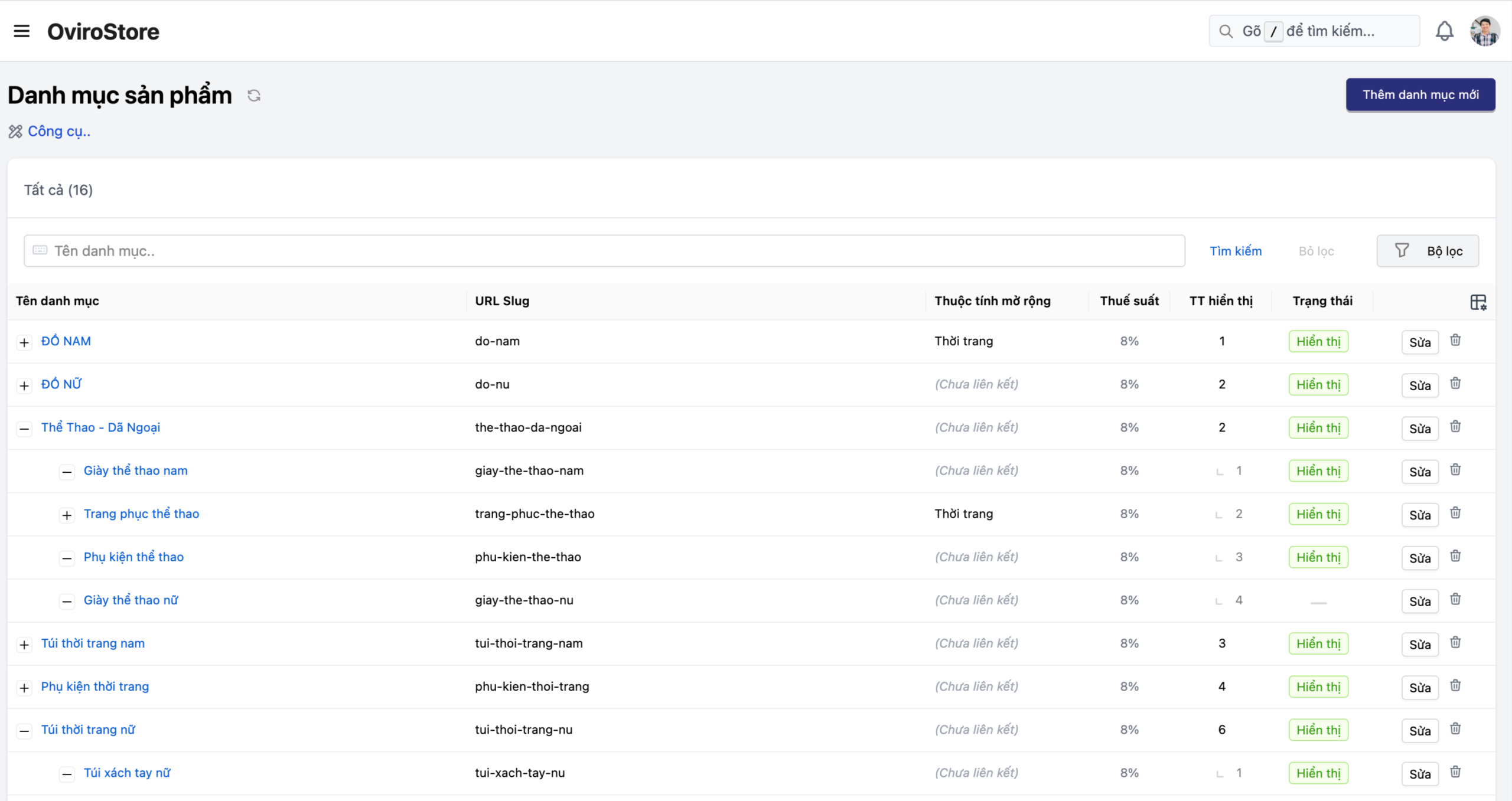
Task: Open the hamburger navigation menu
Action: tap(22, 31)
